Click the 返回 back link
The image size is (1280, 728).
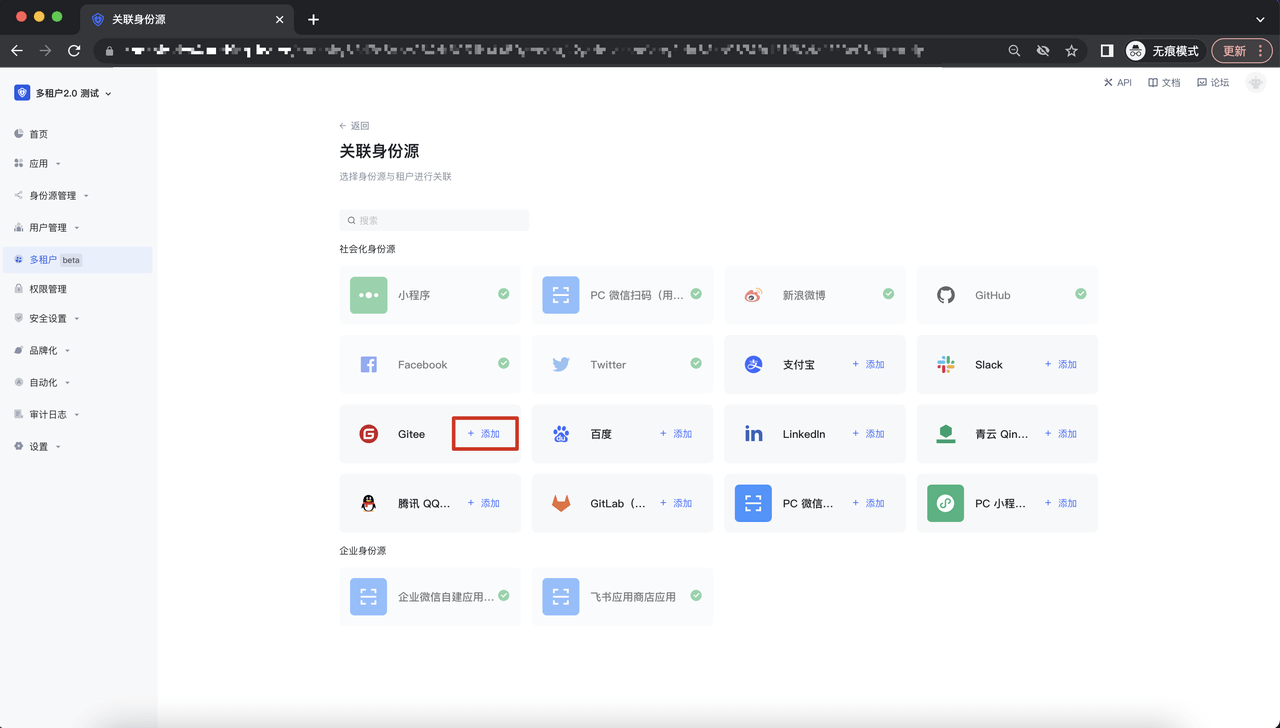(x=355, y=126)
